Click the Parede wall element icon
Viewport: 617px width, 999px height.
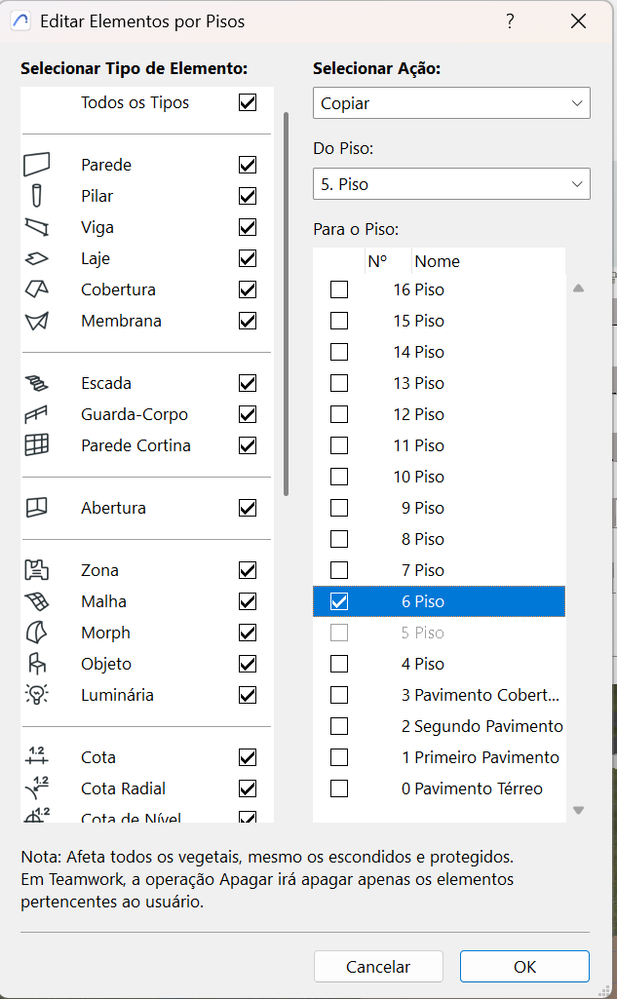(36, 165)
